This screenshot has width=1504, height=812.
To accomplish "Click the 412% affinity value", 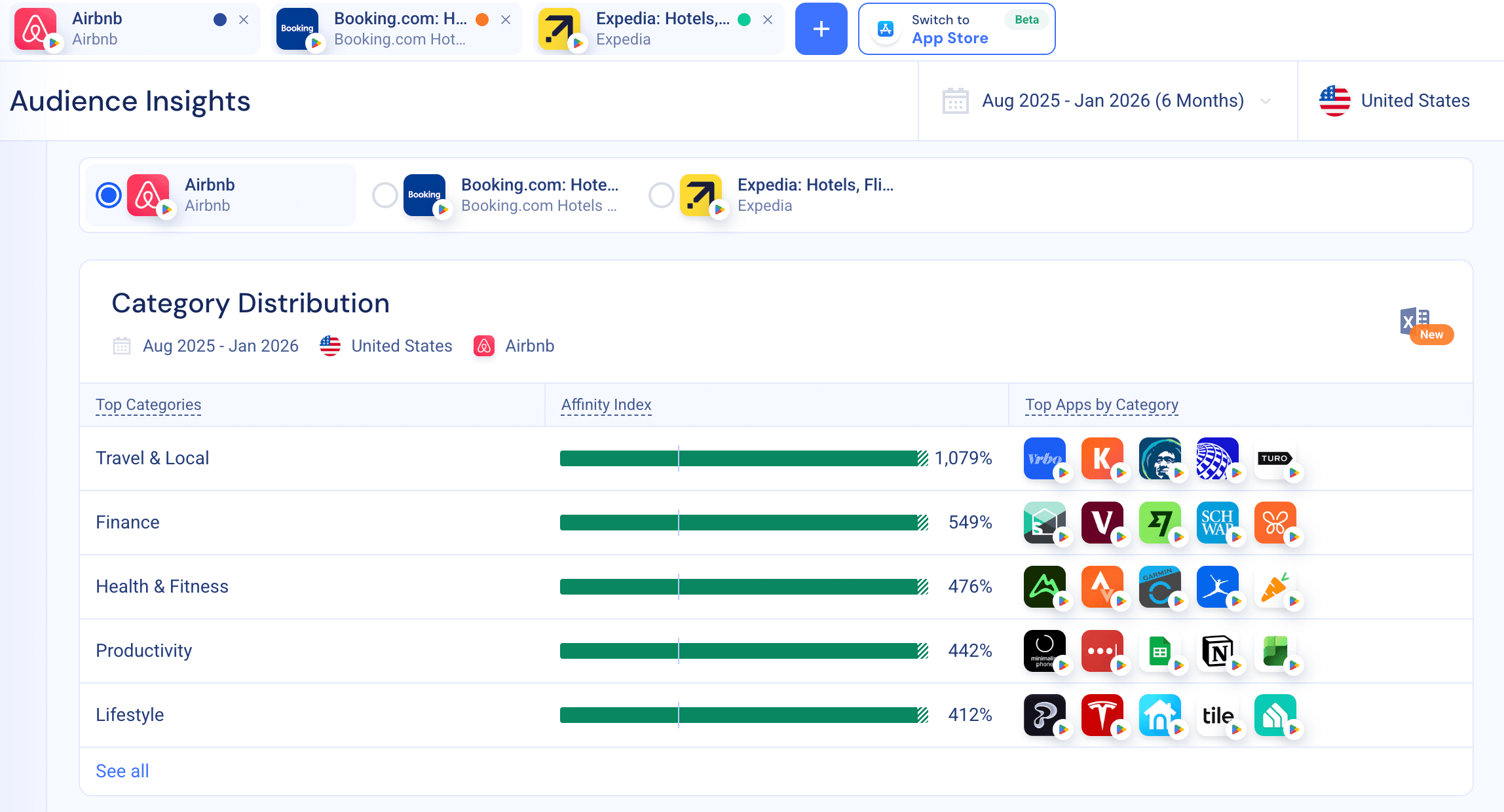I will [x=970, y=715].
